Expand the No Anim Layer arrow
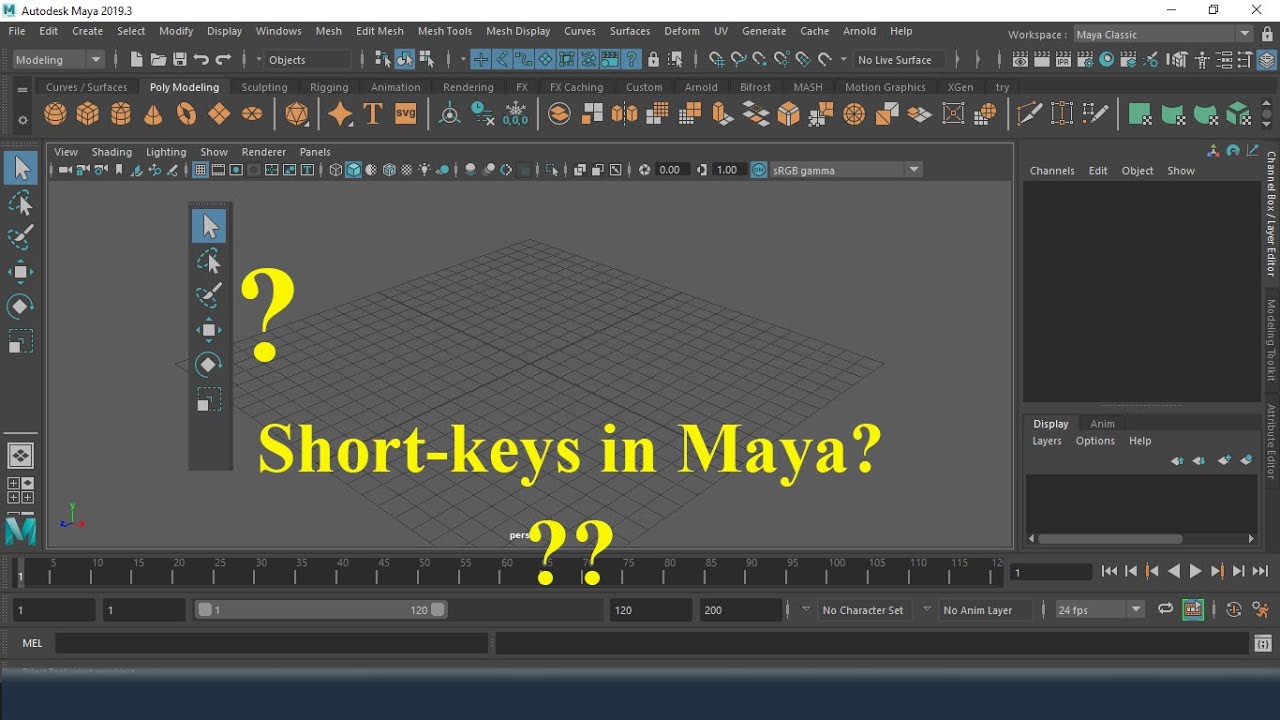Viewport: 1280px width, 720px height. 927,609
